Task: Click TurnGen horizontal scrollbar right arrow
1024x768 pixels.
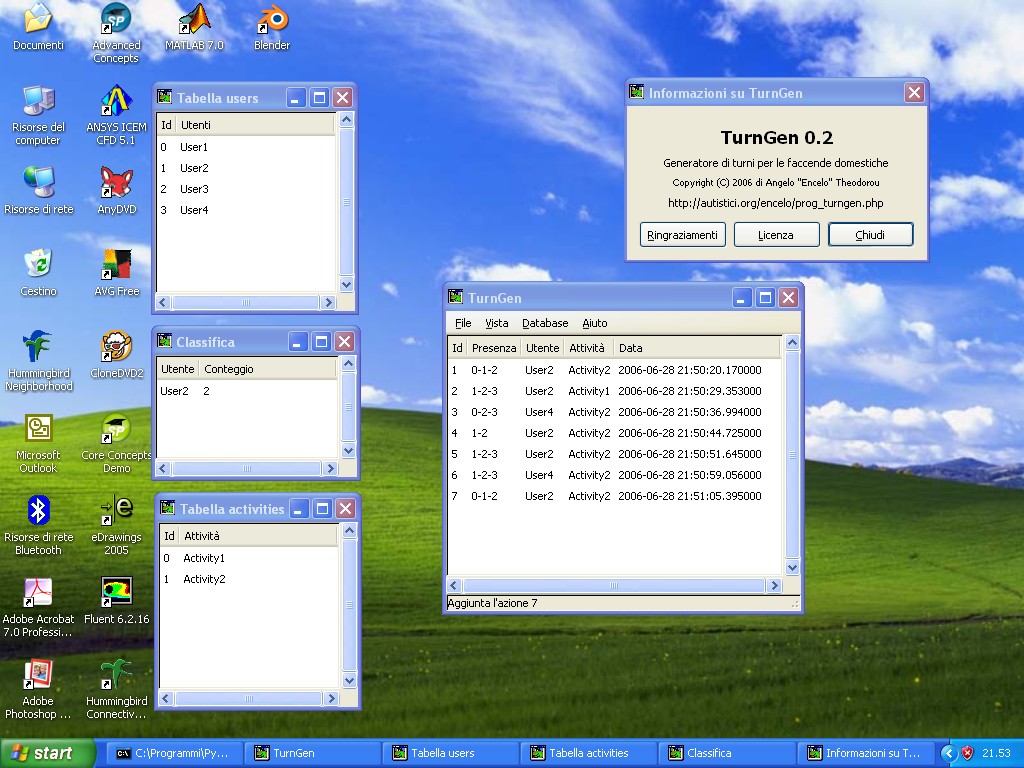Action: click(x=775, y=585)
